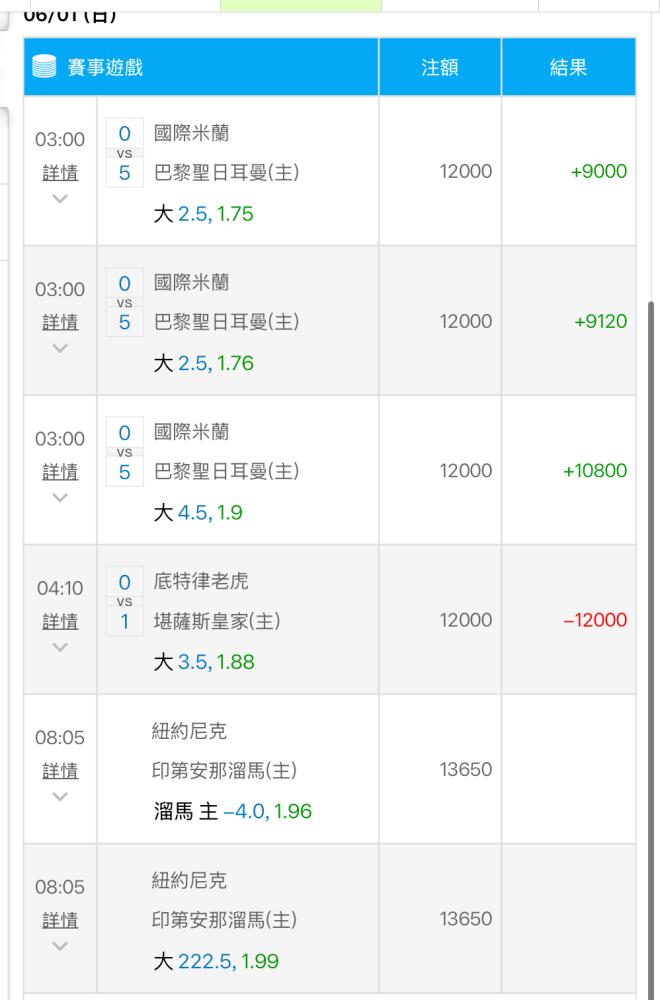The image size is (660, 1000).
Task: Expand chevron for the 大 222.5 bet
Action: (x=60, y=946)
